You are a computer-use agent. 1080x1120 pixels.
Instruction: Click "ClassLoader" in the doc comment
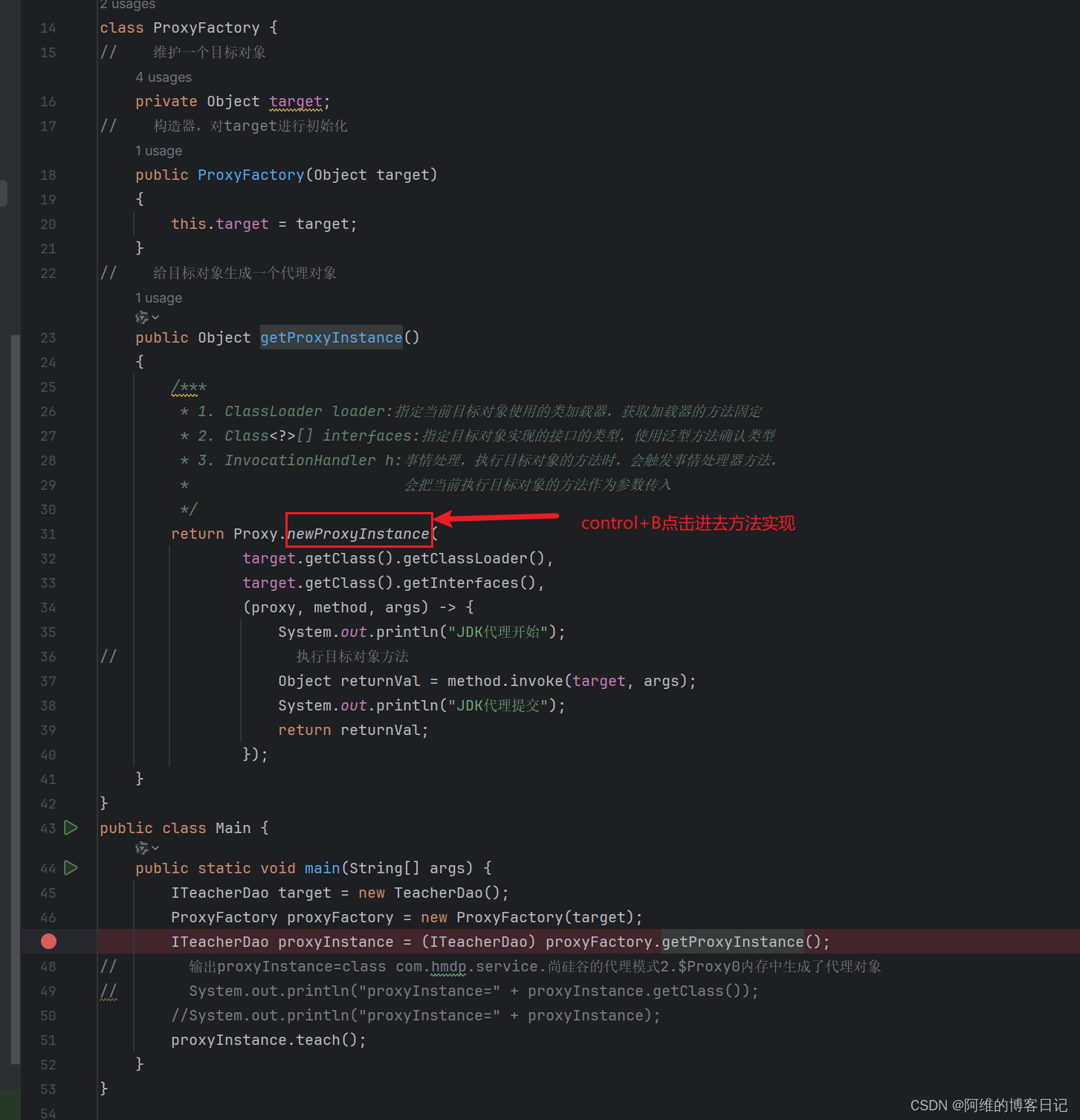pyautogui.click(x=274, y=411)
